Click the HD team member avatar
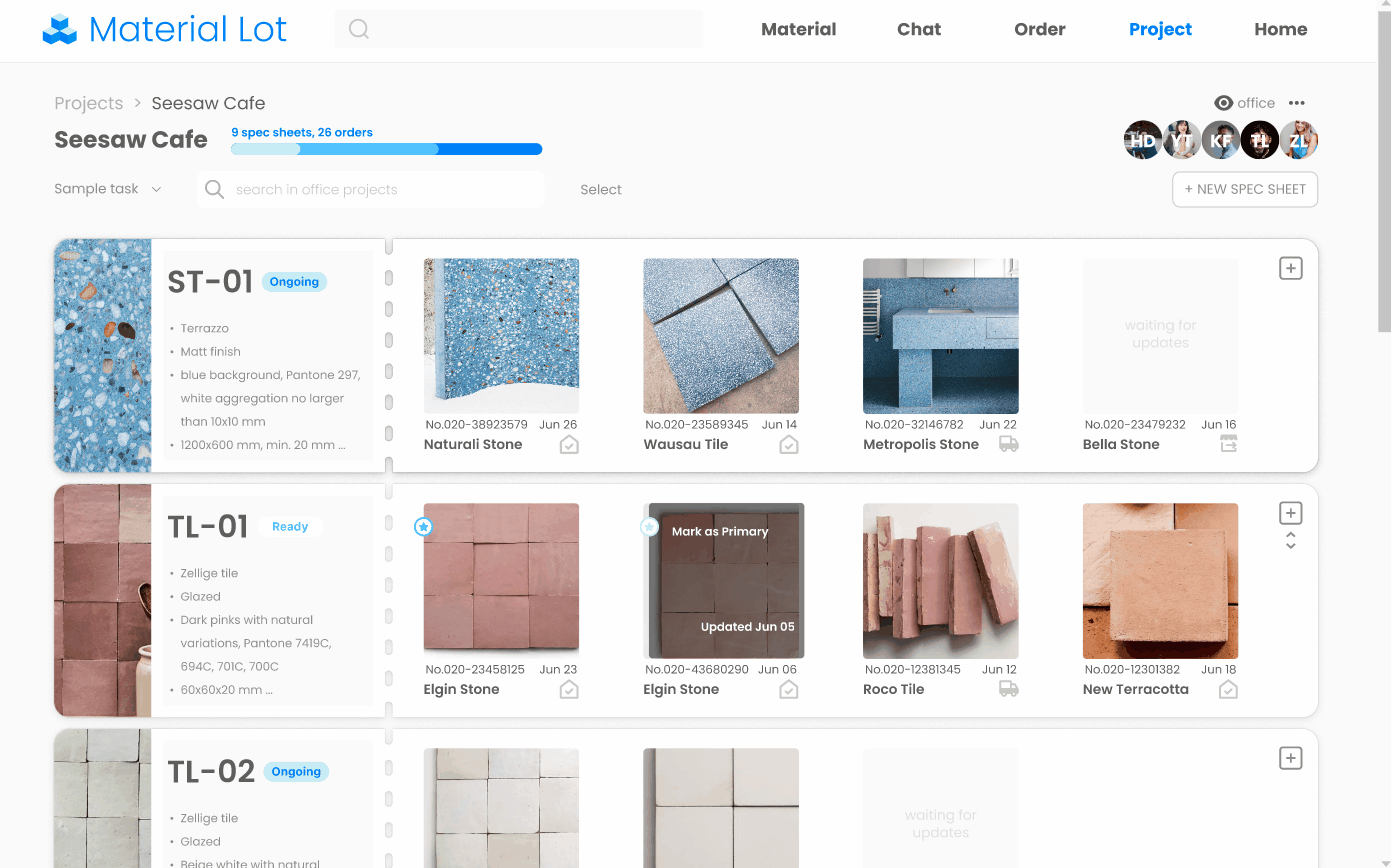1391x868 pixels. coord(1142,140)
